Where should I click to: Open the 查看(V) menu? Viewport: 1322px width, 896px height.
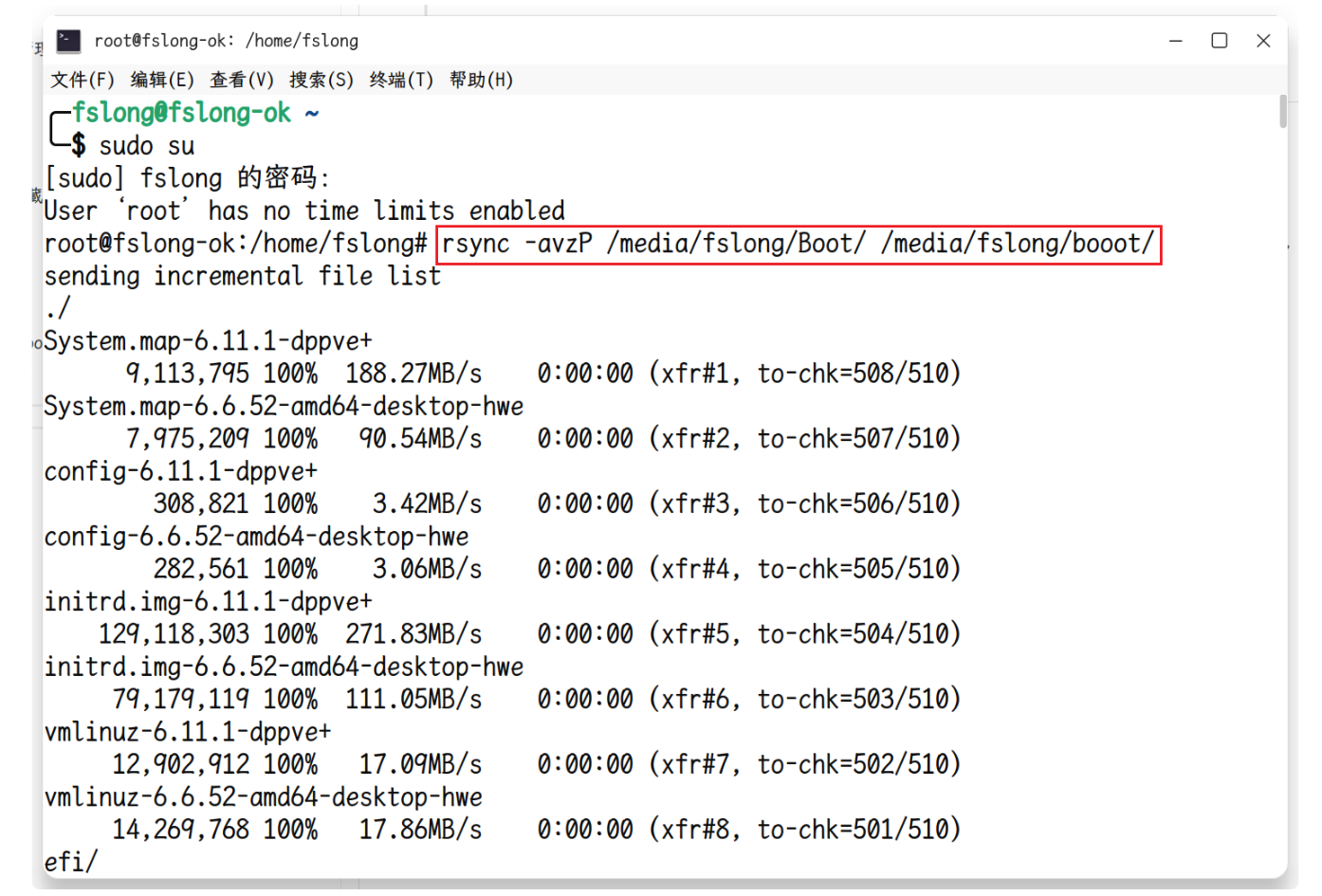(x=242, y=80)
